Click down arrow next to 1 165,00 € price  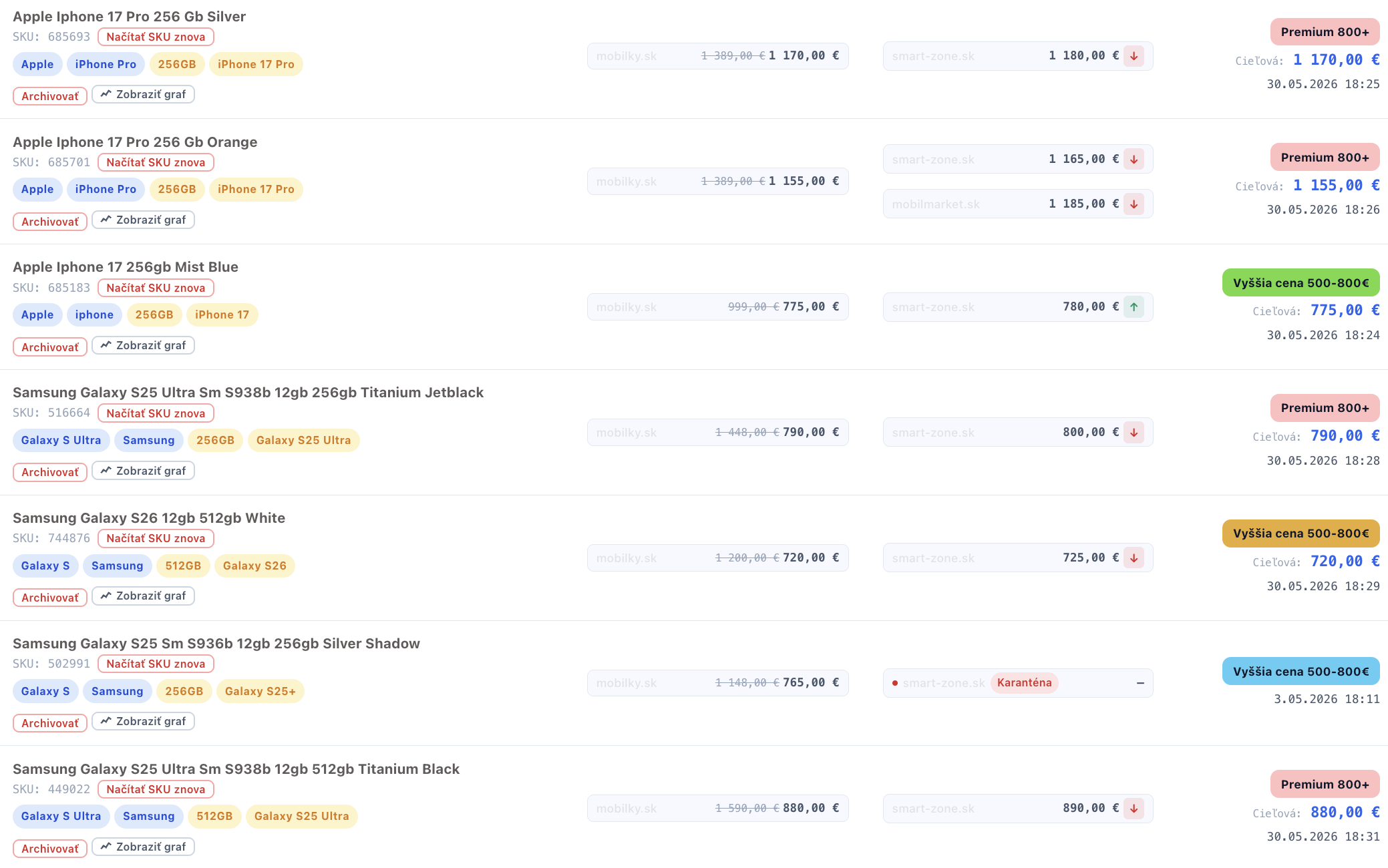pos(1134,160)
